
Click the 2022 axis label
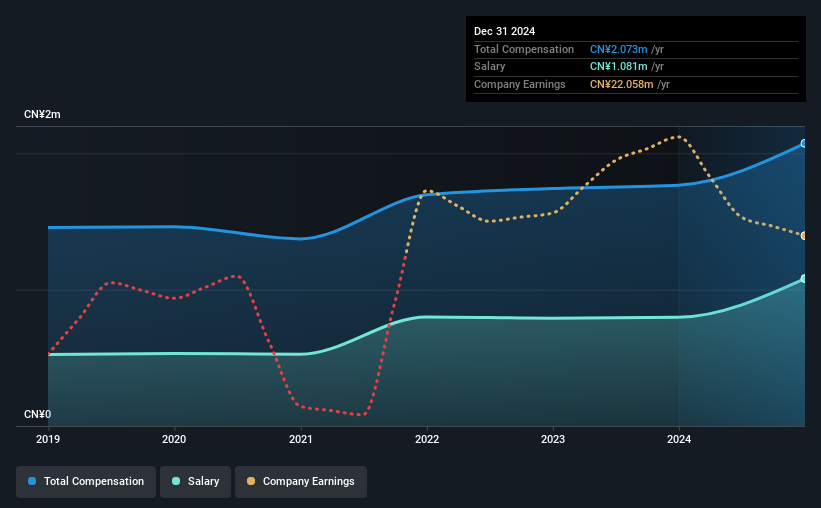tap(427, 439)
